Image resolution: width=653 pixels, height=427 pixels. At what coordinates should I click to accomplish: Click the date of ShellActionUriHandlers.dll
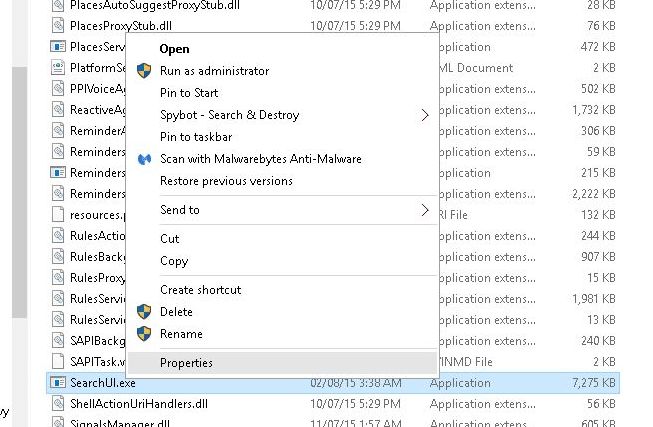click(355, 404)
